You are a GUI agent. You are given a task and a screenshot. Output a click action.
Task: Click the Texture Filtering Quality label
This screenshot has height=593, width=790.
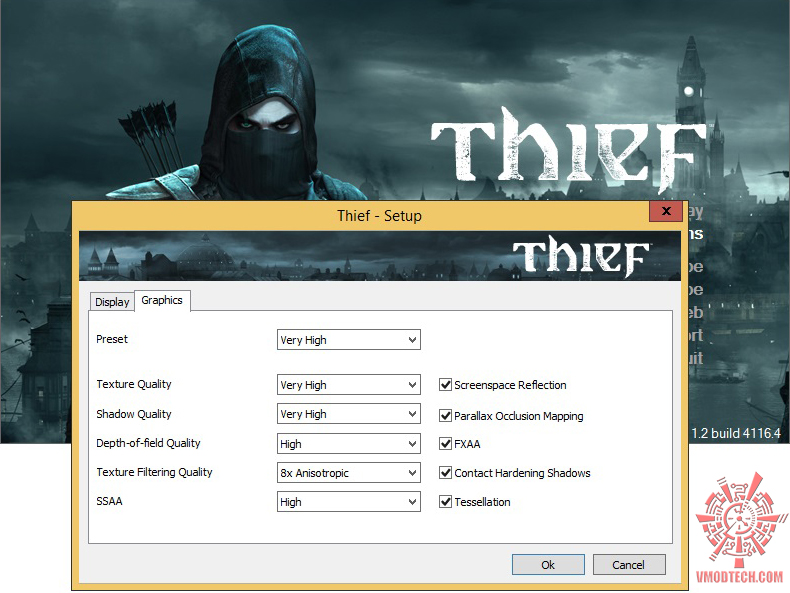[154, 472]
